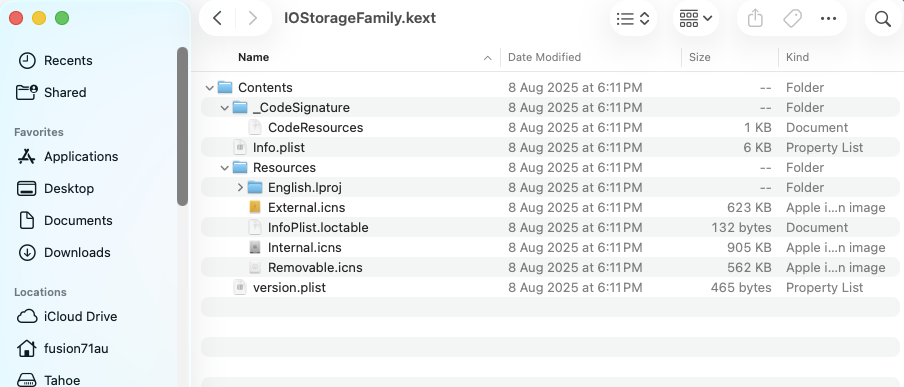This screenshot has height=387, width=904.
Task: Click the Tahoe drive icon in sidebar
Action: point(27,380)
